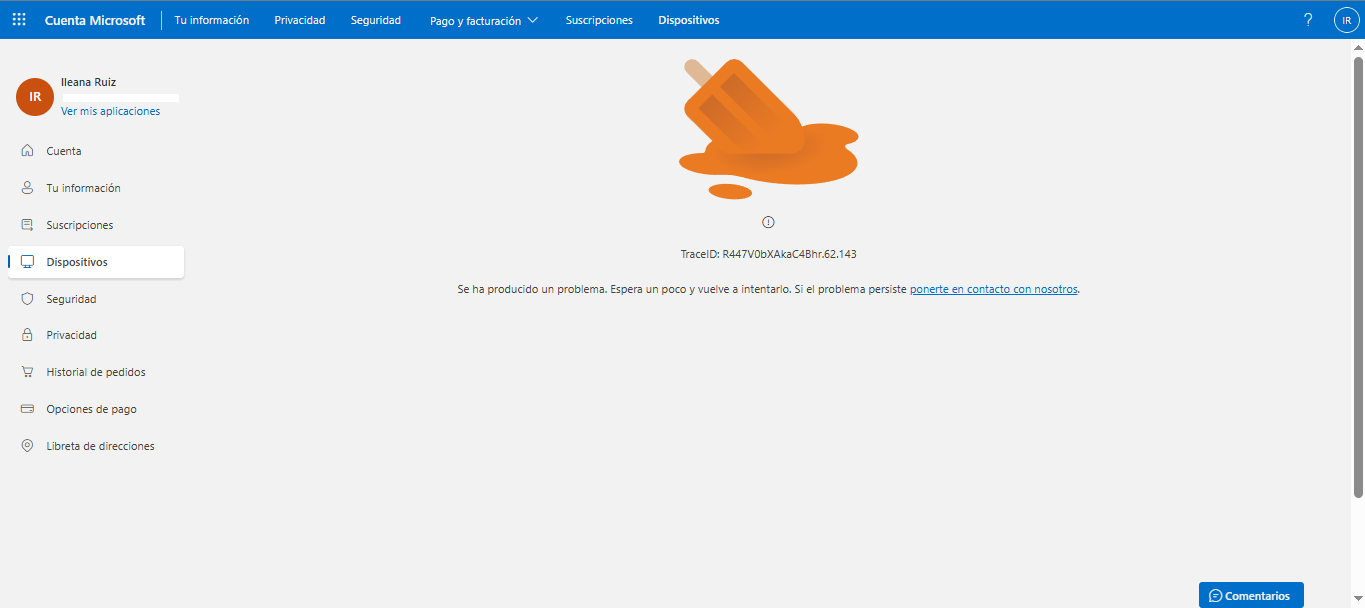The height and width of the screenshot is (608, 1365).
Task: Select the Seguridad shield icon
Action: 27,298
